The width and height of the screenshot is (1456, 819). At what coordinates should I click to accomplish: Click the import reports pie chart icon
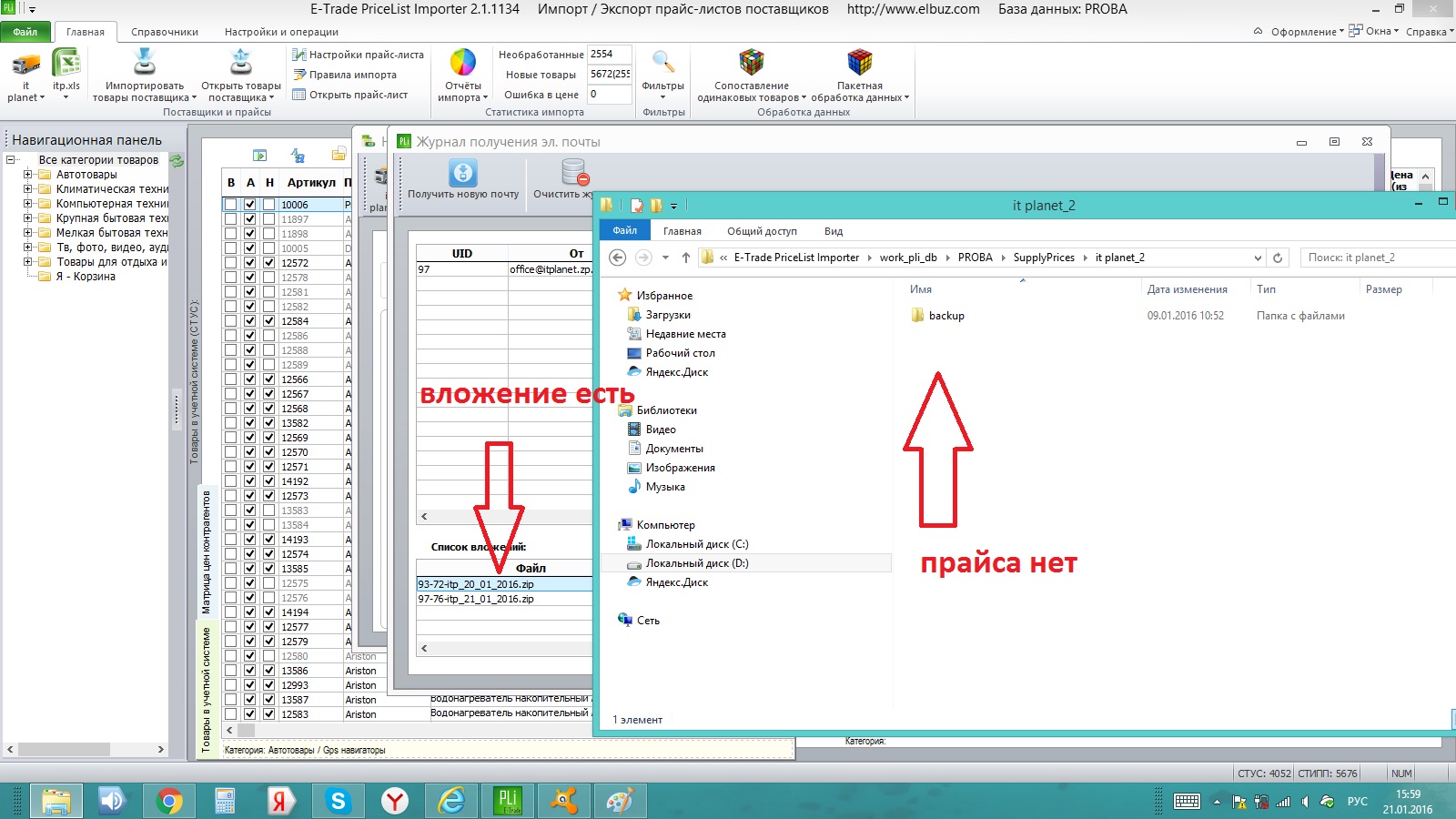point(463,62)
